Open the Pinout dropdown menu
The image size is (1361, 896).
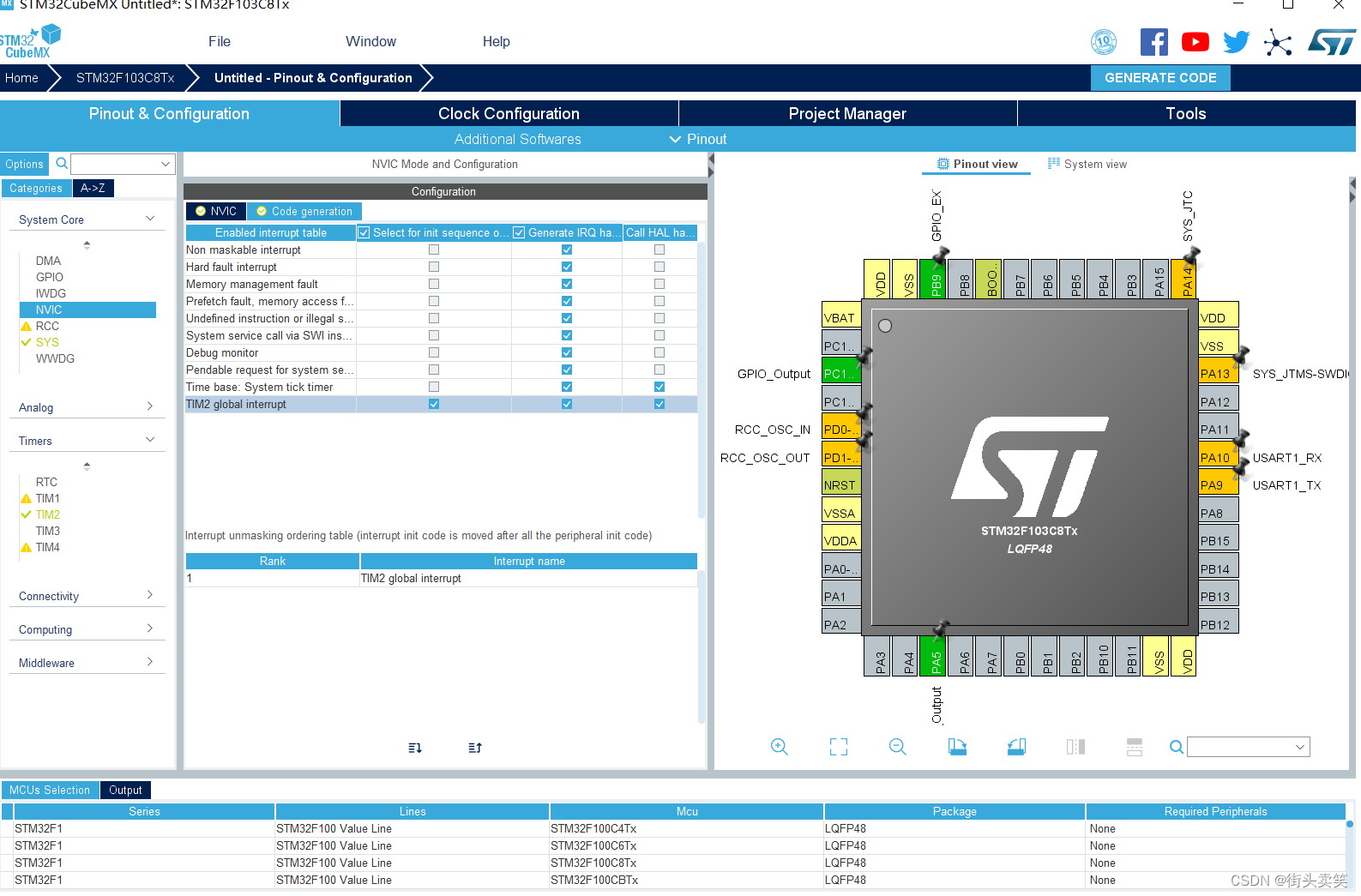point(698,139)
